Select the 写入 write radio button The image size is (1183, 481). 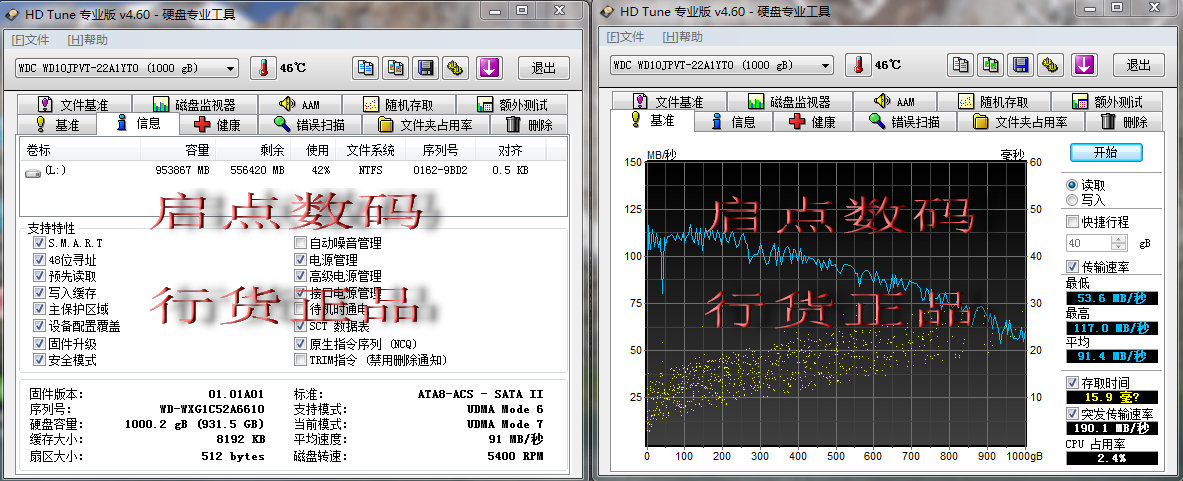1072,200
